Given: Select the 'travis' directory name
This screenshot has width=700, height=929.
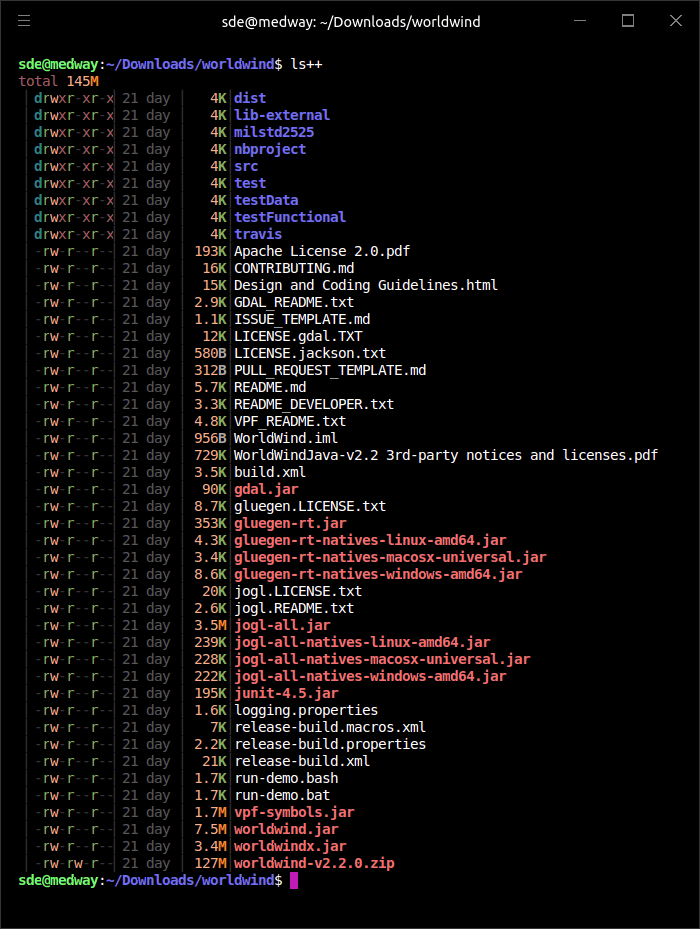Looking at the screenshot, I should [258, 234].
